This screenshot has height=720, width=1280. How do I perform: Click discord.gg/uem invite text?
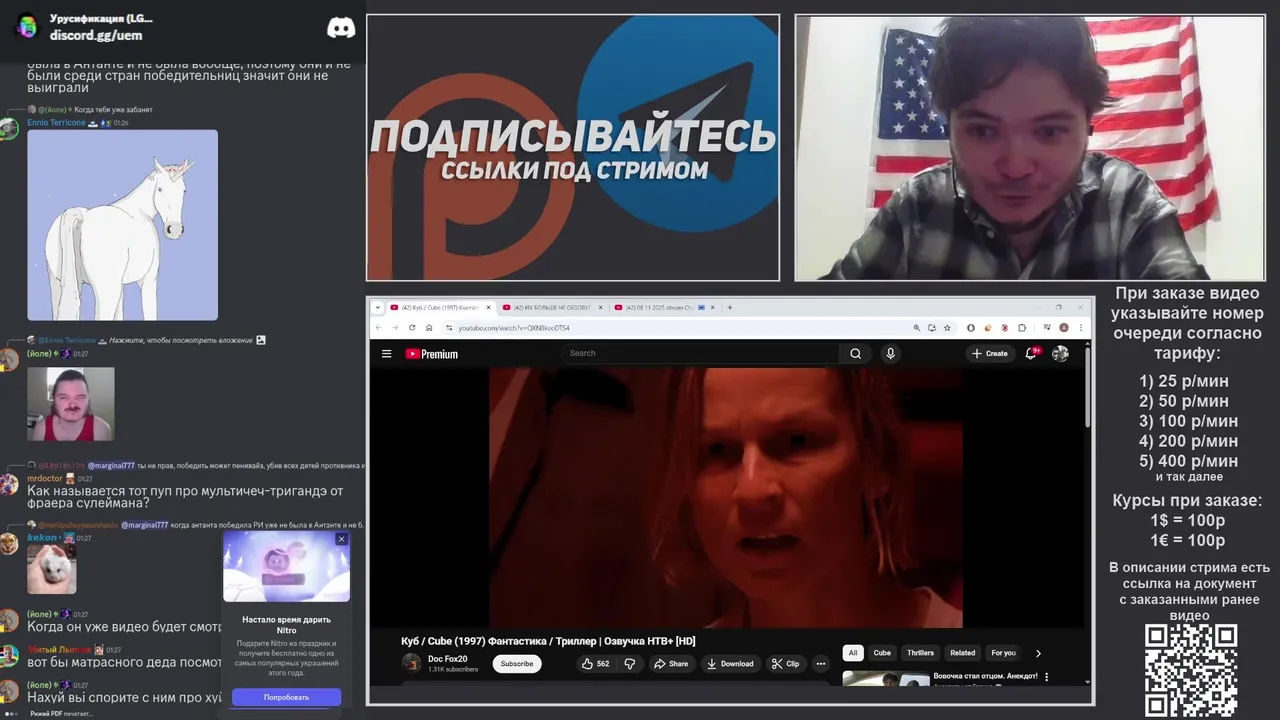tap(96, 35)
